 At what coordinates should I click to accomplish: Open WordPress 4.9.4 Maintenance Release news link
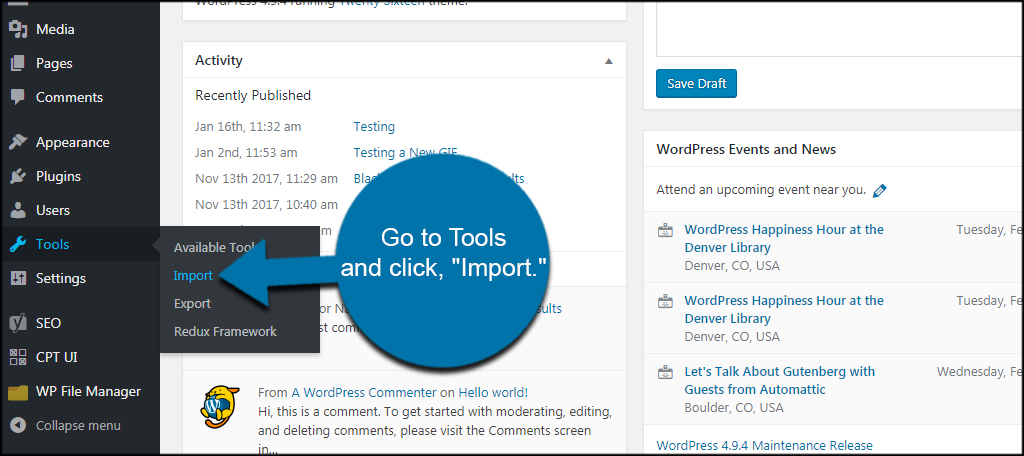pos(764,446)
